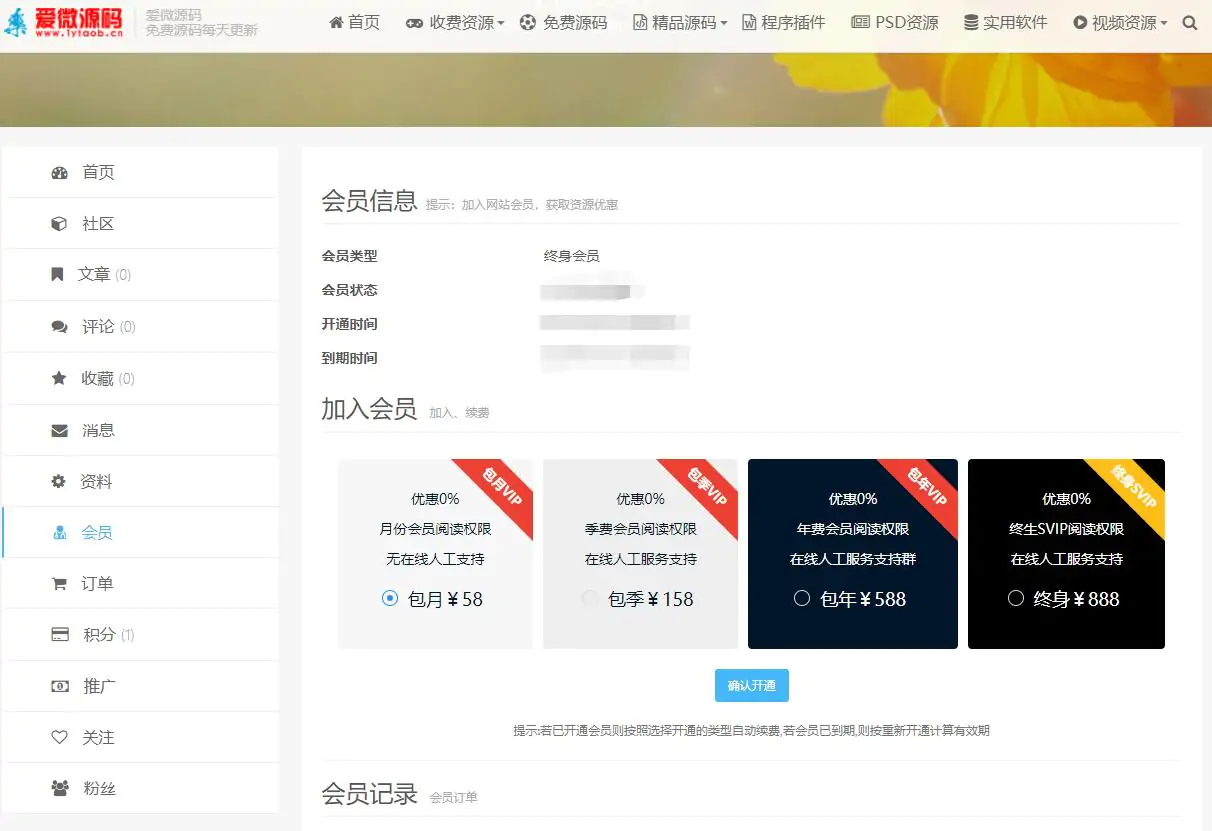Viewport: 1212px width, 831px height.
Task: Click the group icon beside 粉丝
Action: pyautogui.click(x=60, y=789)
